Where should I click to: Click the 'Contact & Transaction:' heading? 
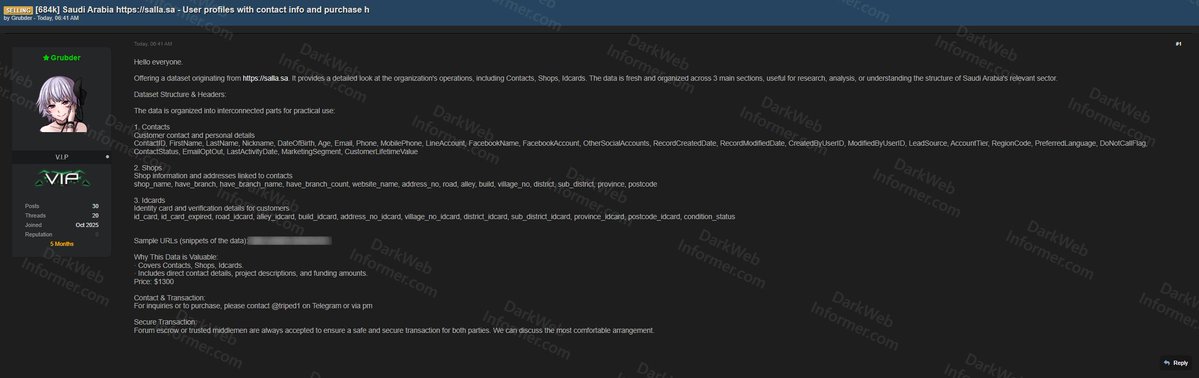[x=169, y=298]
